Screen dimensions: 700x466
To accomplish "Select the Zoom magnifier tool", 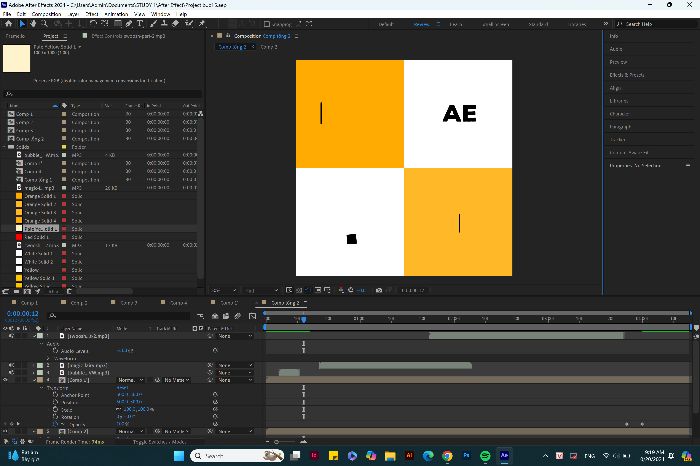I will [x=44, y=24].
